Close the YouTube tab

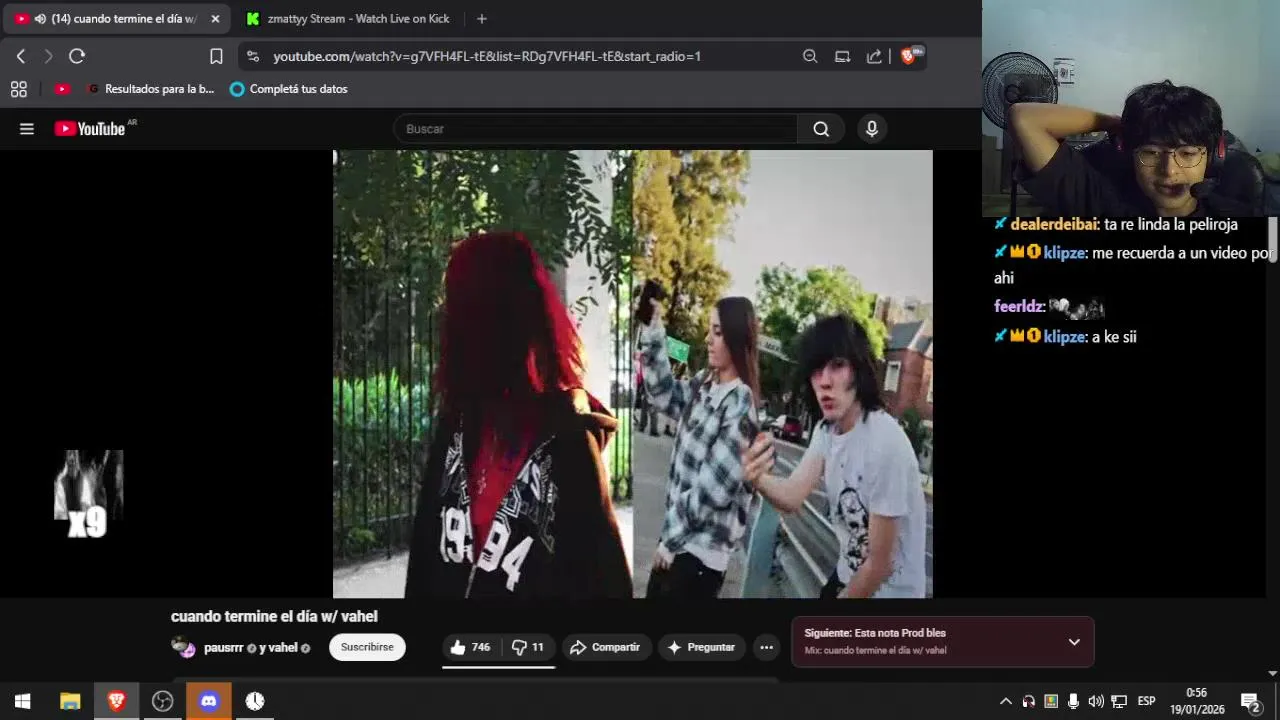tap(215, 19)
